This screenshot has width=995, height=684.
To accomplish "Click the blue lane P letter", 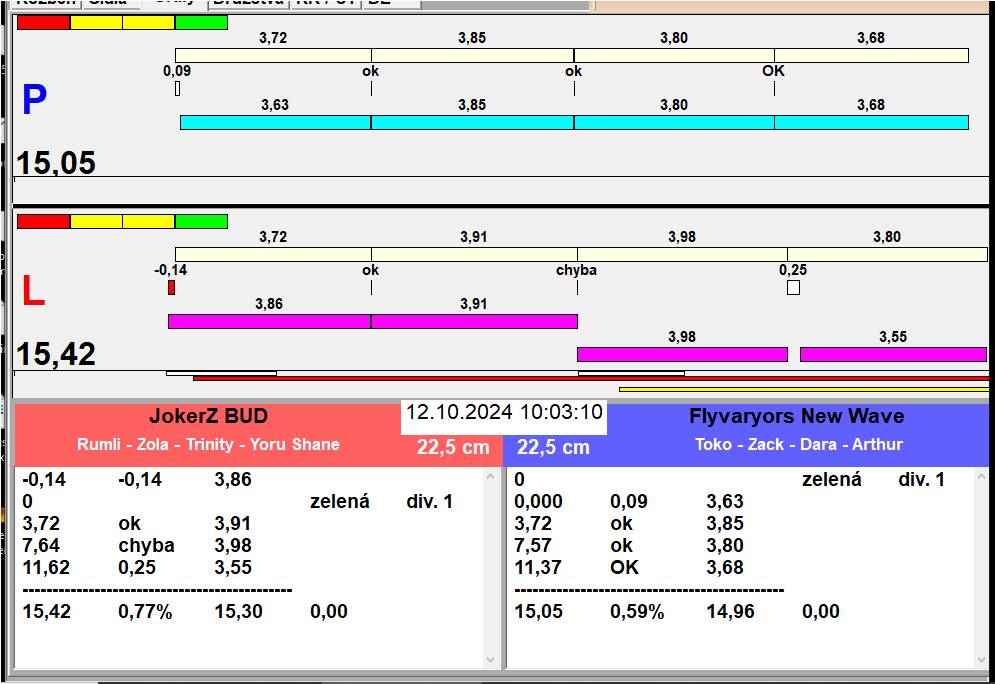I will point(34,100).
